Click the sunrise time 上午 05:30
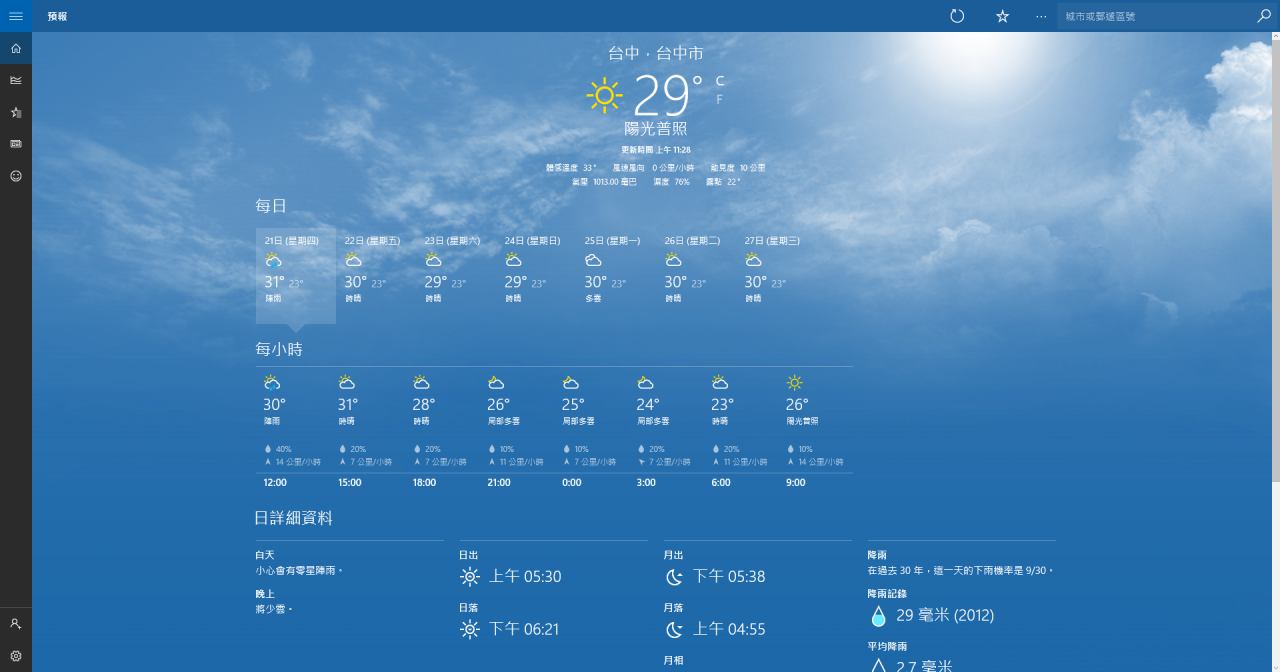Image resolution: width=1280 pixels, height=672 pixels. click(525, 576)
